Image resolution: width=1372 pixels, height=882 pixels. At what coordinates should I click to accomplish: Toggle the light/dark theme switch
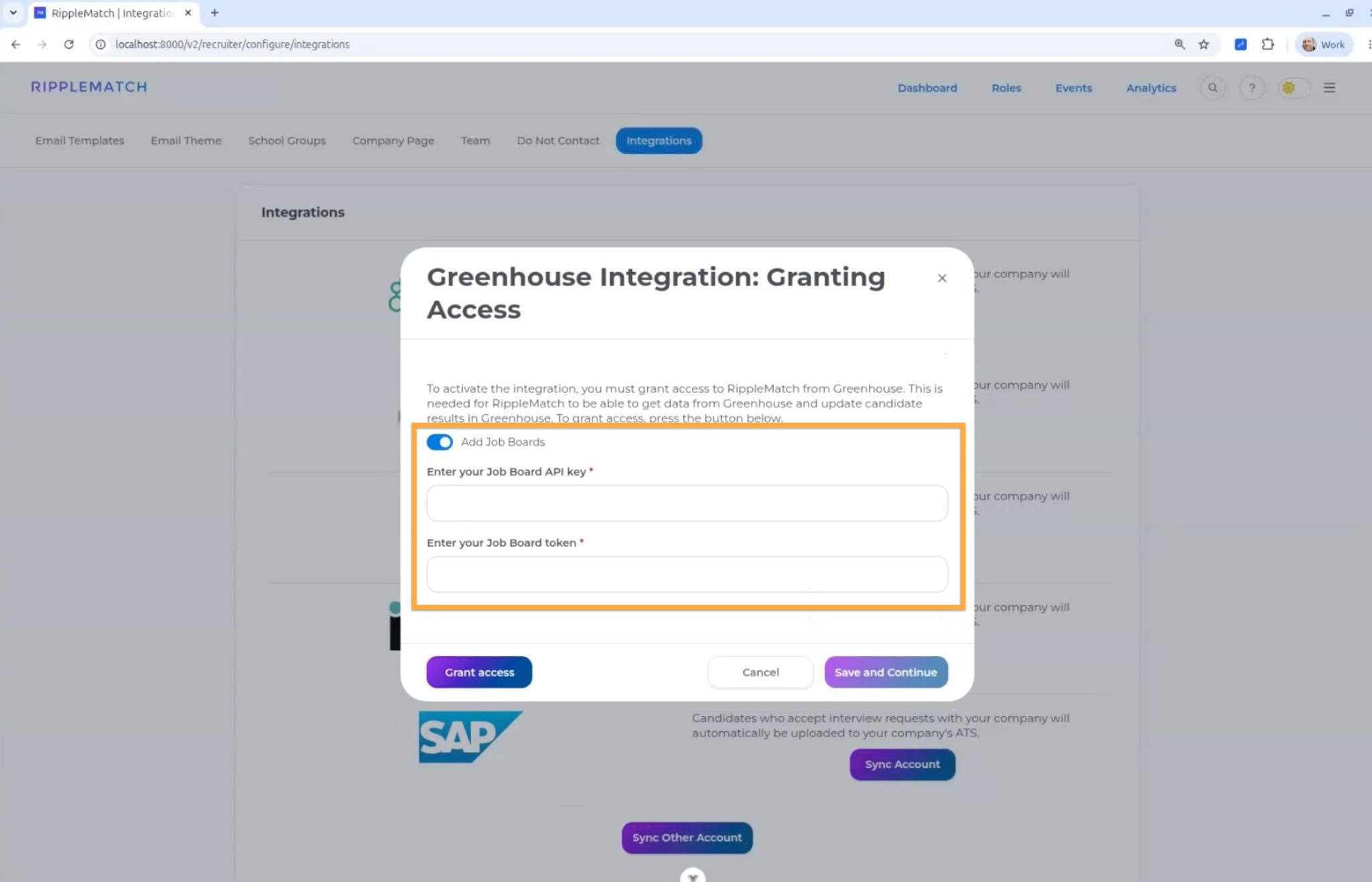(x=1294, y=88)
